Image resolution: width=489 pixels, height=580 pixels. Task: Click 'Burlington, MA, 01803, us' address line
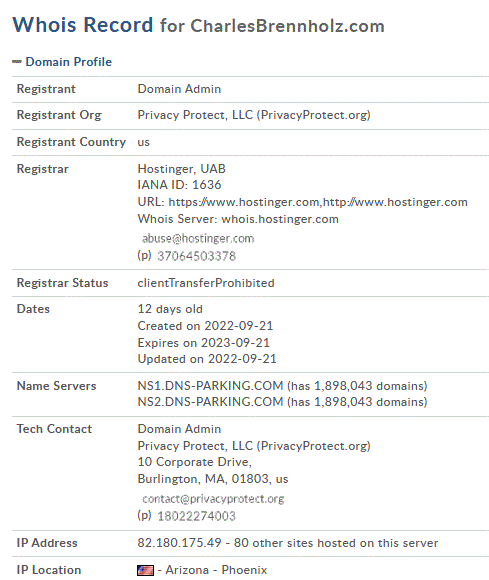click(213, 479)
